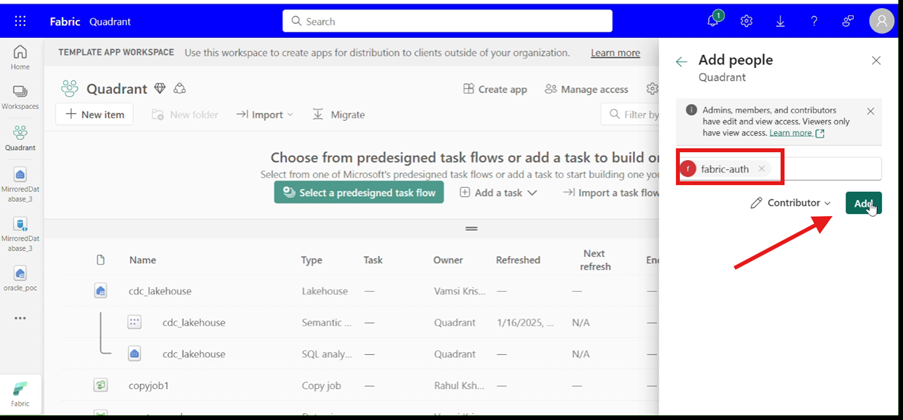Open the notifications bell icon
The width and height of the screenshot is (903, 420).
[x=713, y=21]
